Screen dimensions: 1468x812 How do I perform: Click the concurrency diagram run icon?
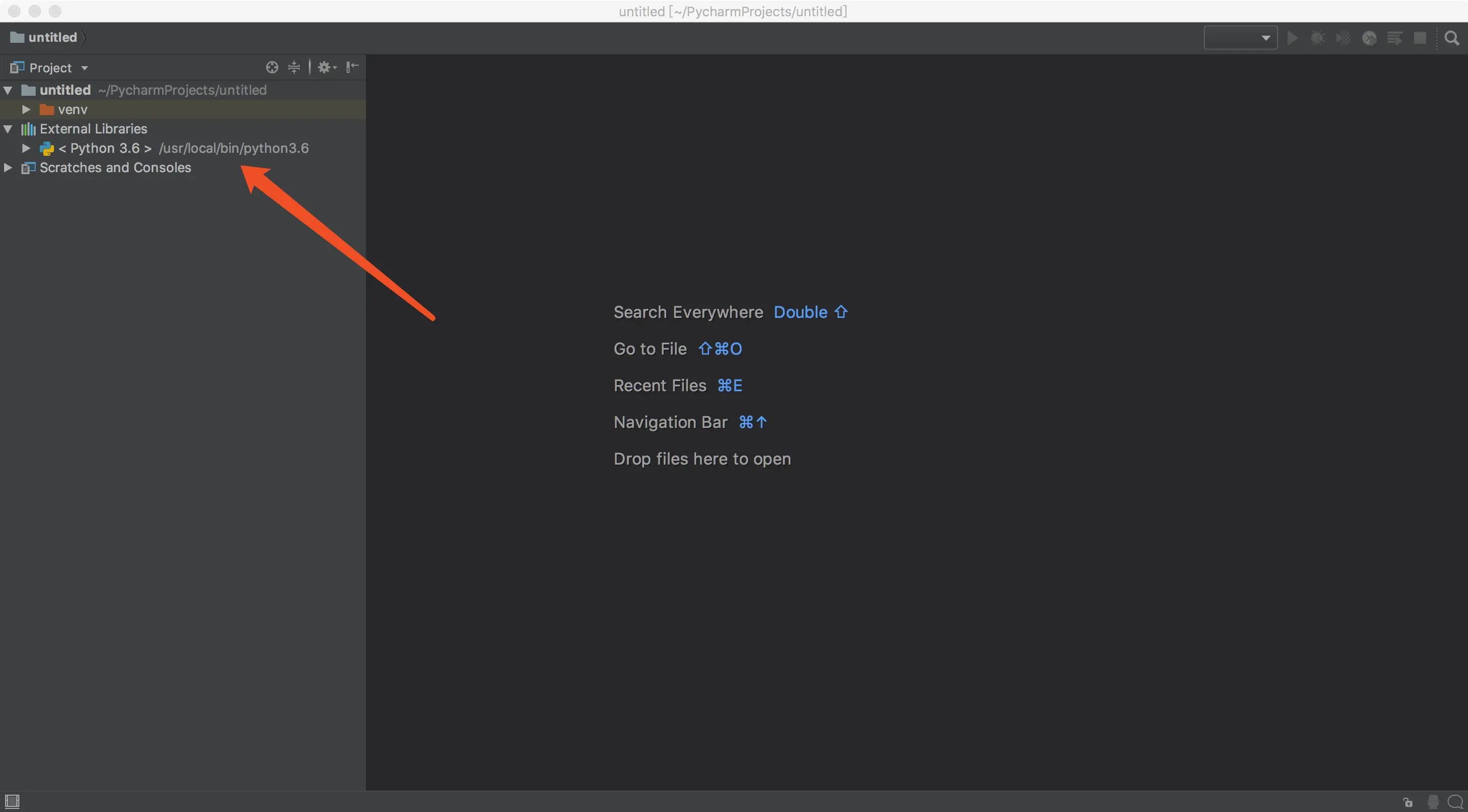point(1395,38)
